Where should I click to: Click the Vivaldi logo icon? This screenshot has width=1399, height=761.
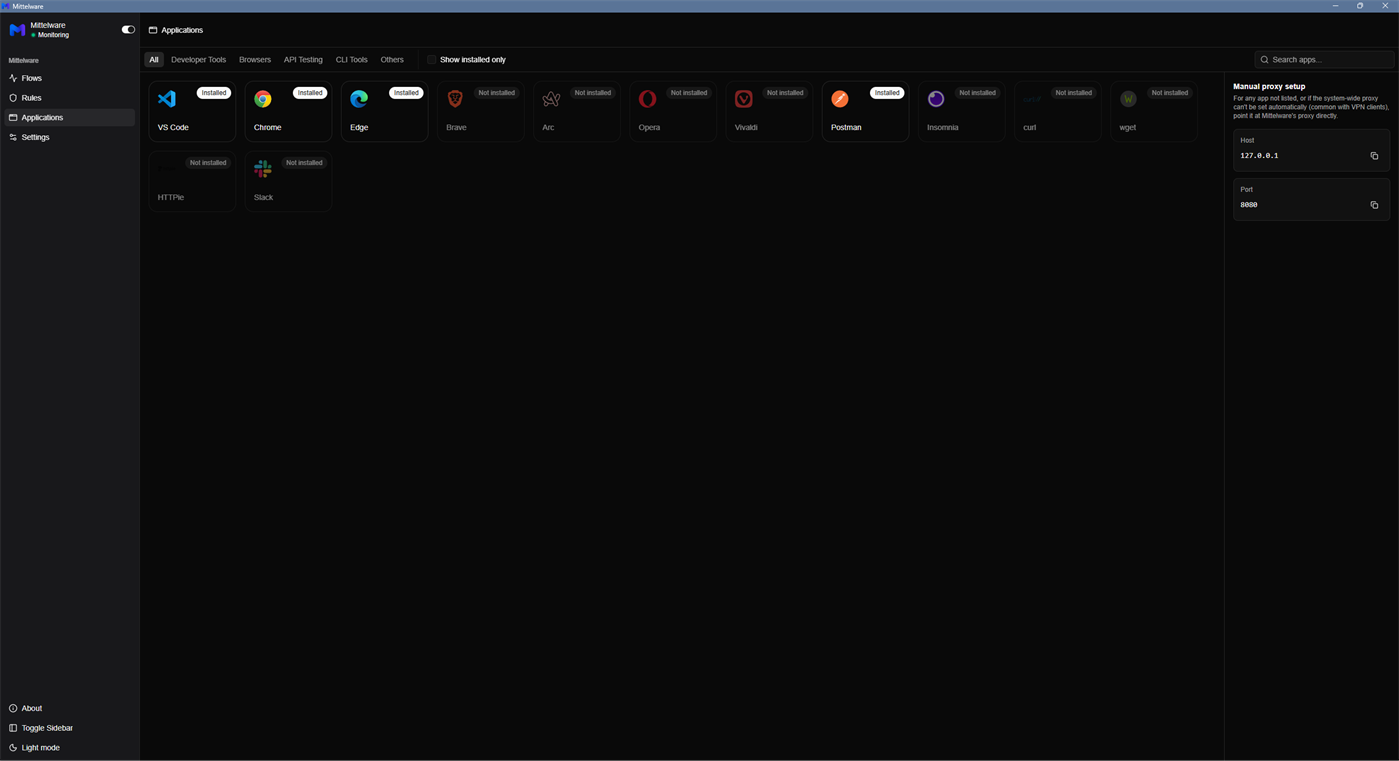tap(743, 99)
